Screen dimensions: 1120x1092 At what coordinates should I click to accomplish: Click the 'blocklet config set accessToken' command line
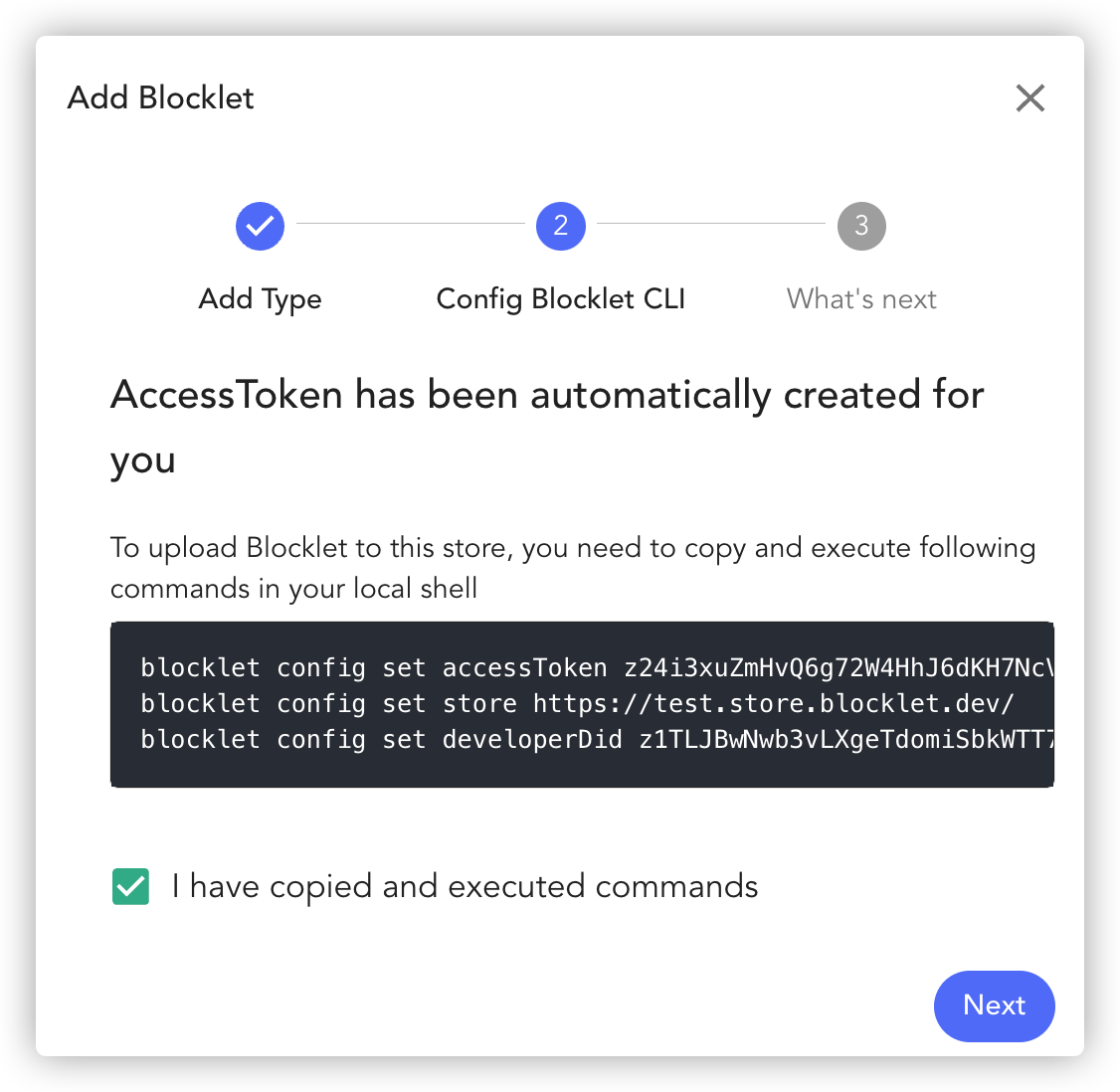coord(597,667)
